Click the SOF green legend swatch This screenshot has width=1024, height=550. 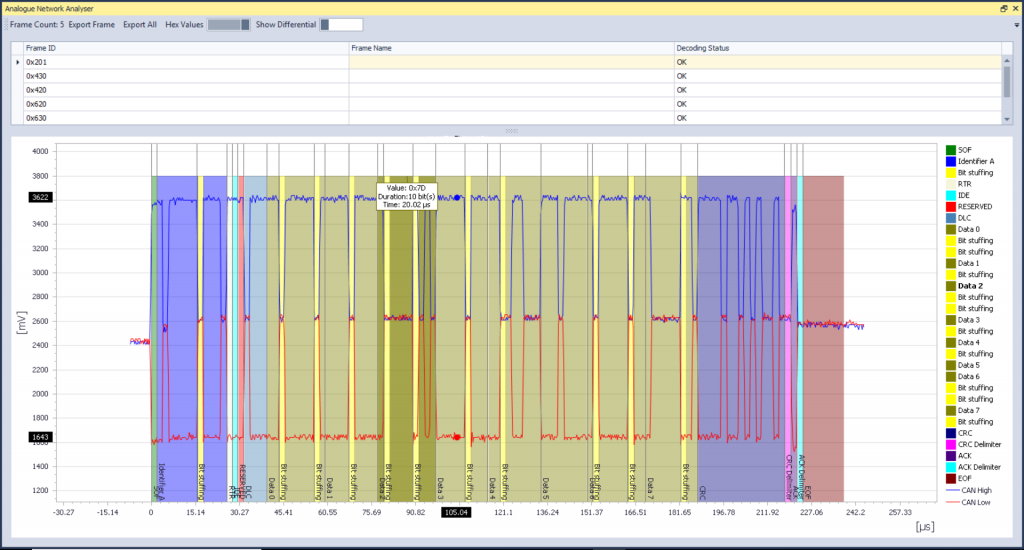949,150
